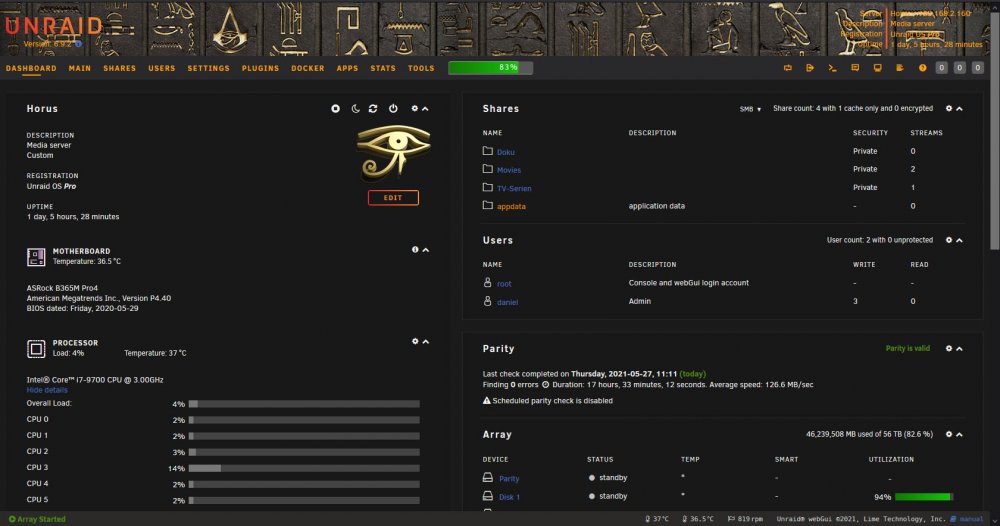Viewport: 1000px width, 526px height.
Task: Click the double-arrow switch toolbar icon
Action: pos(788,68)
